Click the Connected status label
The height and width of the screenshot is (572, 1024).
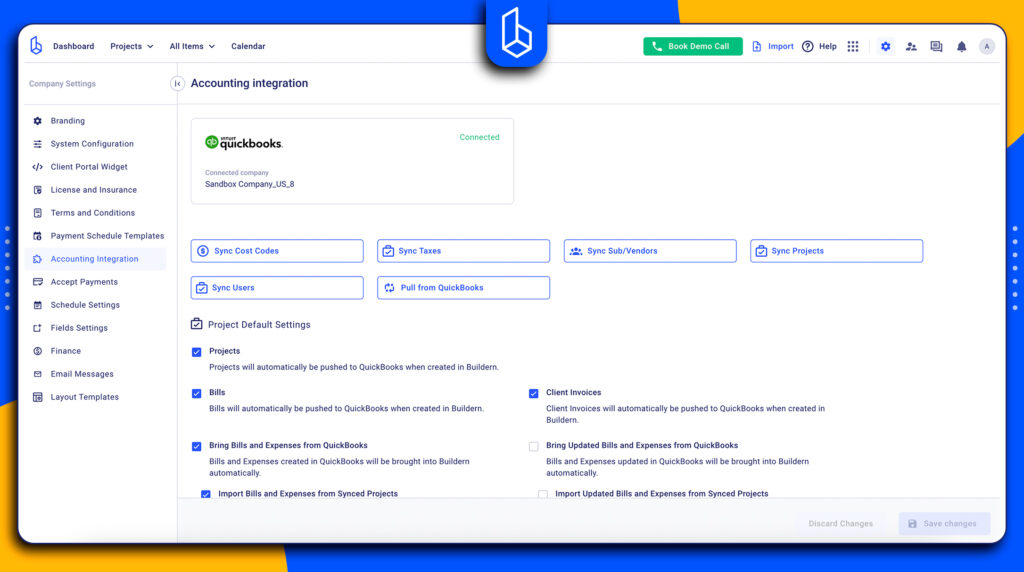pyautogui.click(x=479, y=137)
